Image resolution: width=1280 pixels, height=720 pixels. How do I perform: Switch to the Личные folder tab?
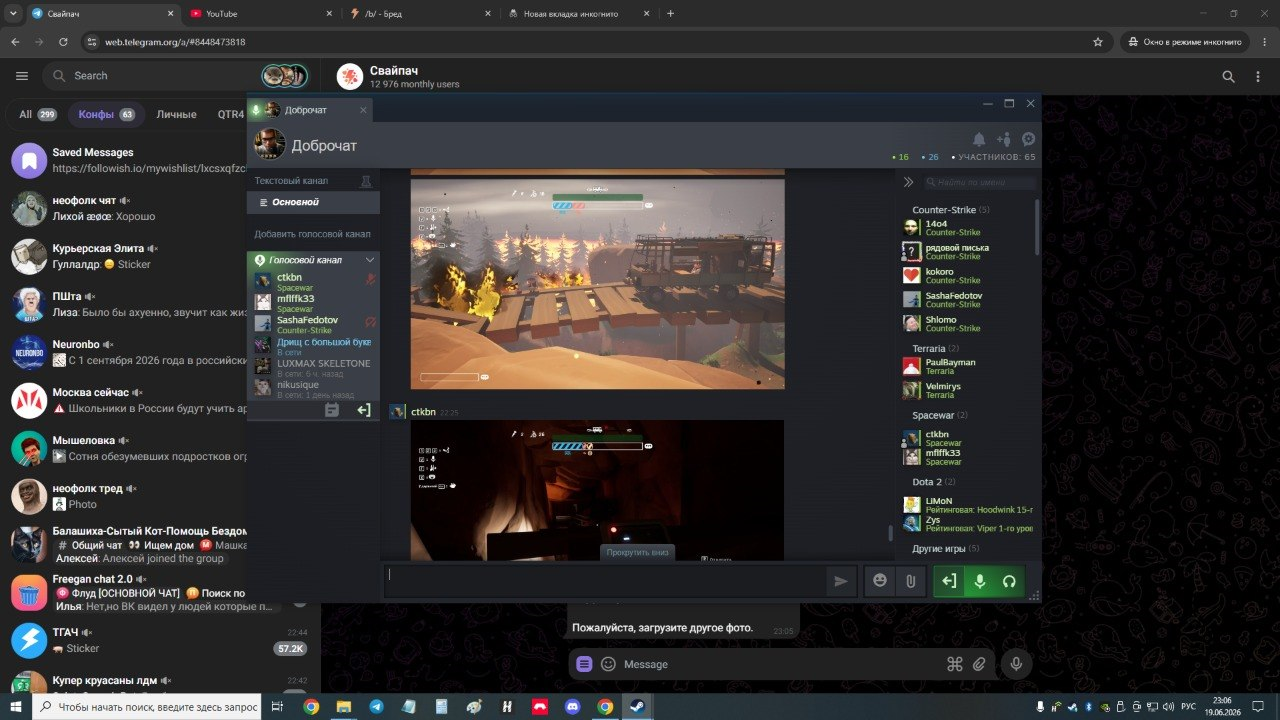(x=176, y=114)
